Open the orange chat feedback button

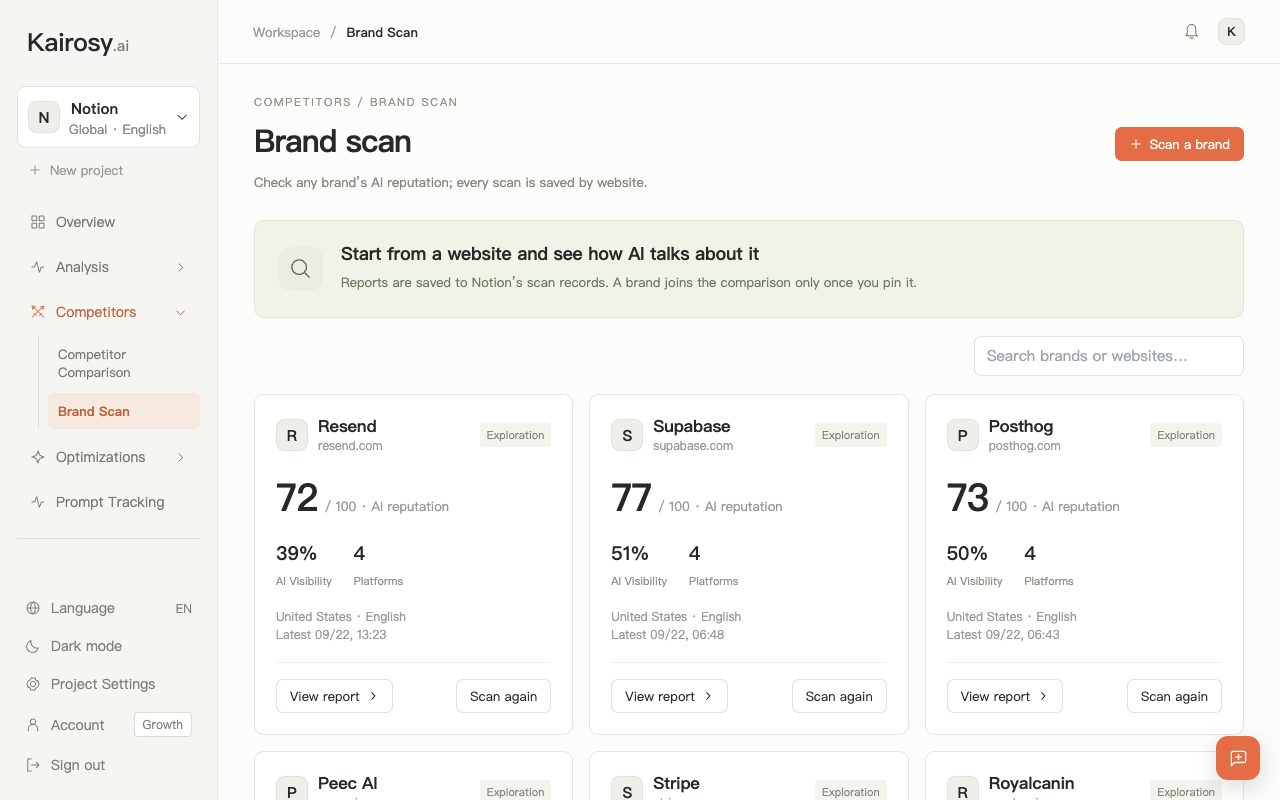[1238, 758]
